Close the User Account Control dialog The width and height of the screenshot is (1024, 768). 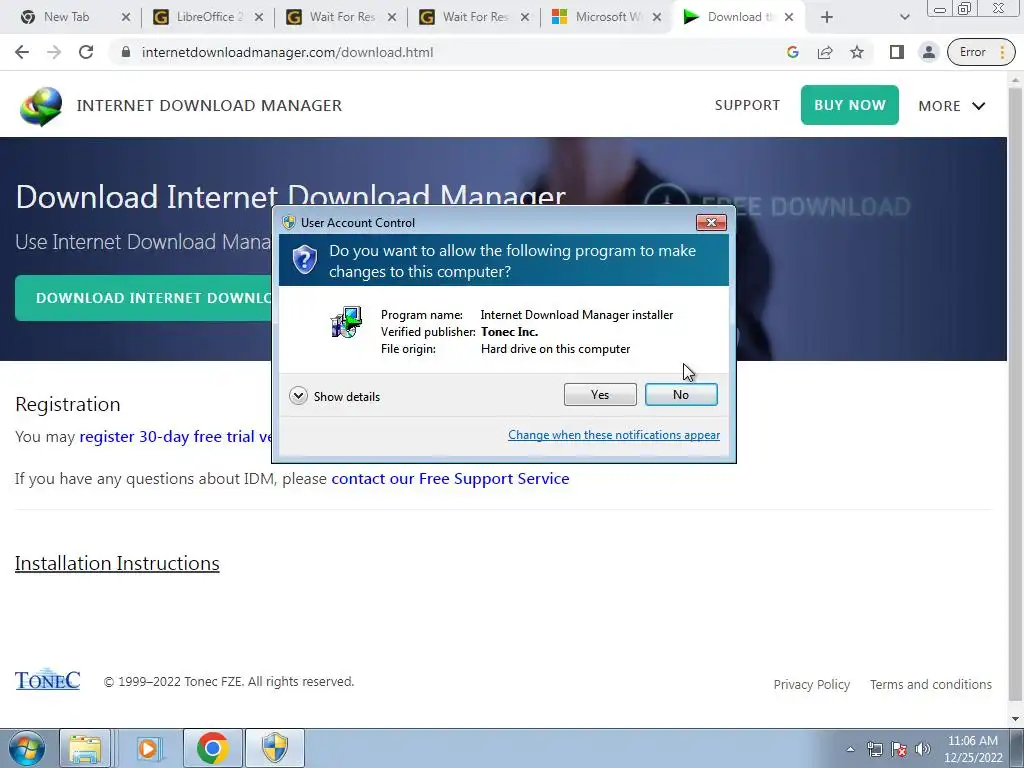pyautogui.click(x=711, y=223)
